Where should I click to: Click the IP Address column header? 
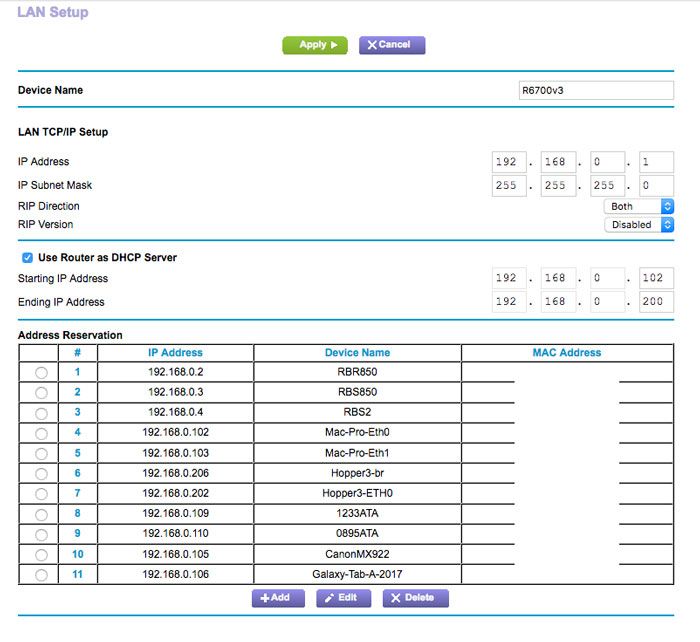(175, 353)
